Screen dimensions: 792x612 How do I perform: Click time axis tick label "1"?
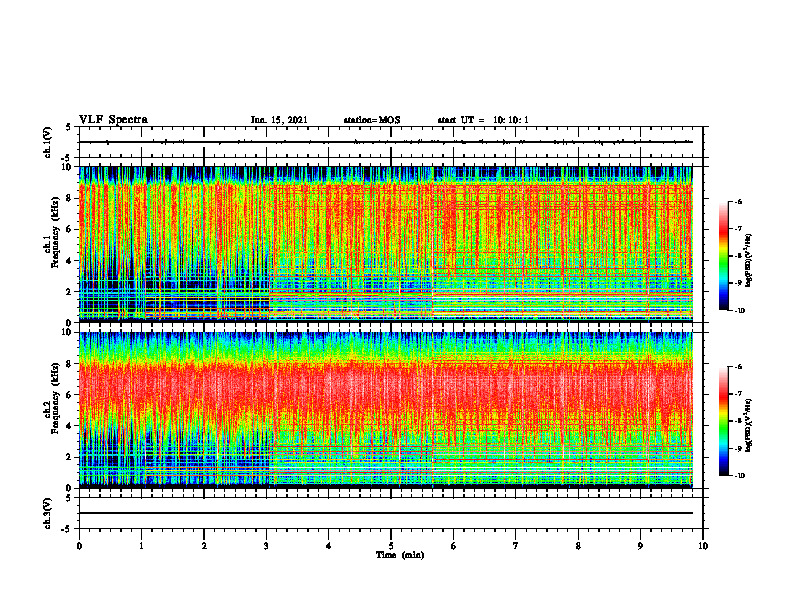[x=141, y=546]
